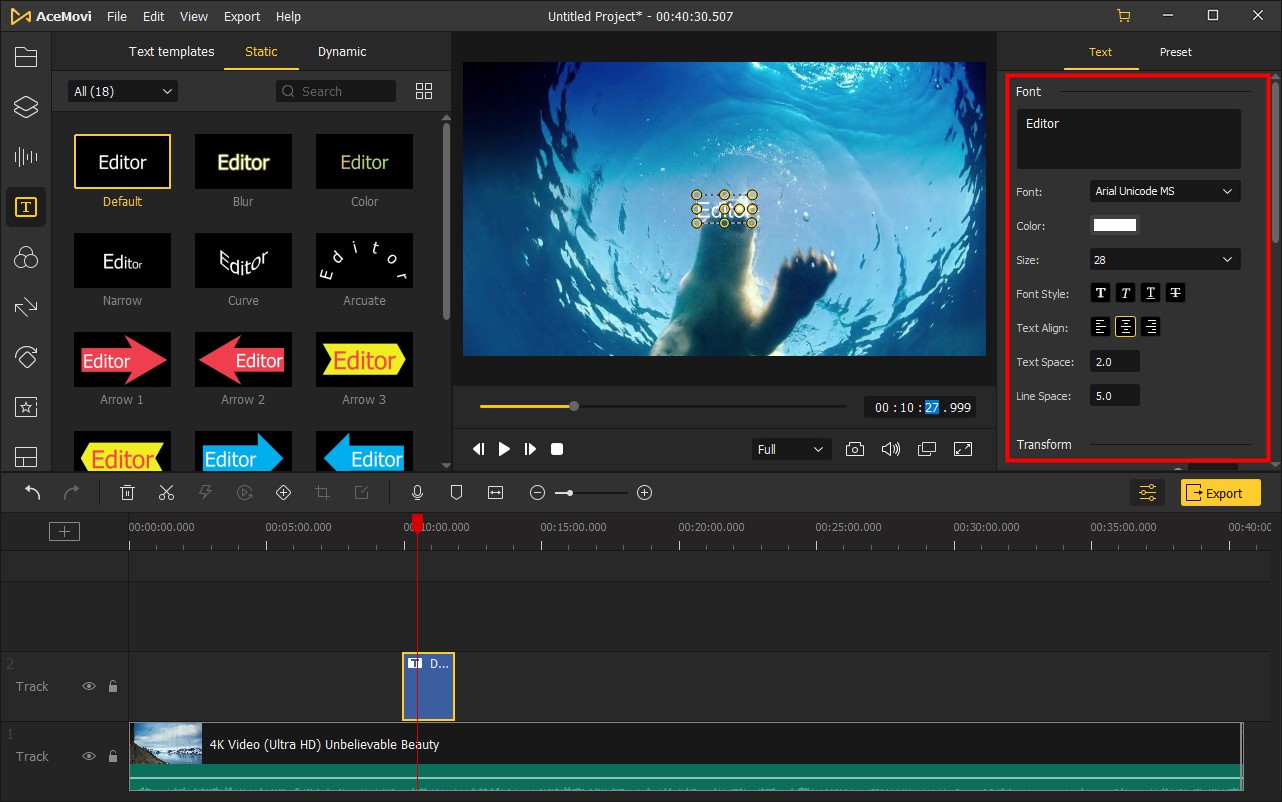Click the split scissors tool
Image resolution: width=1282 pixels, height=802 pixels.
pyautogui.click(x=166, y=492)
